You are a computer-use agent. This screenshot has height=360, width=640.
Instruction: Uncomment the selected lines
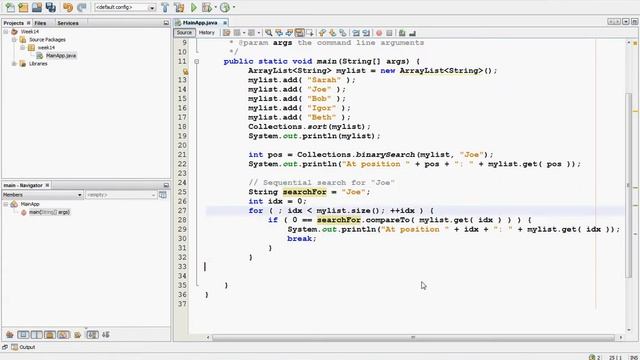(x=412, y=33)
